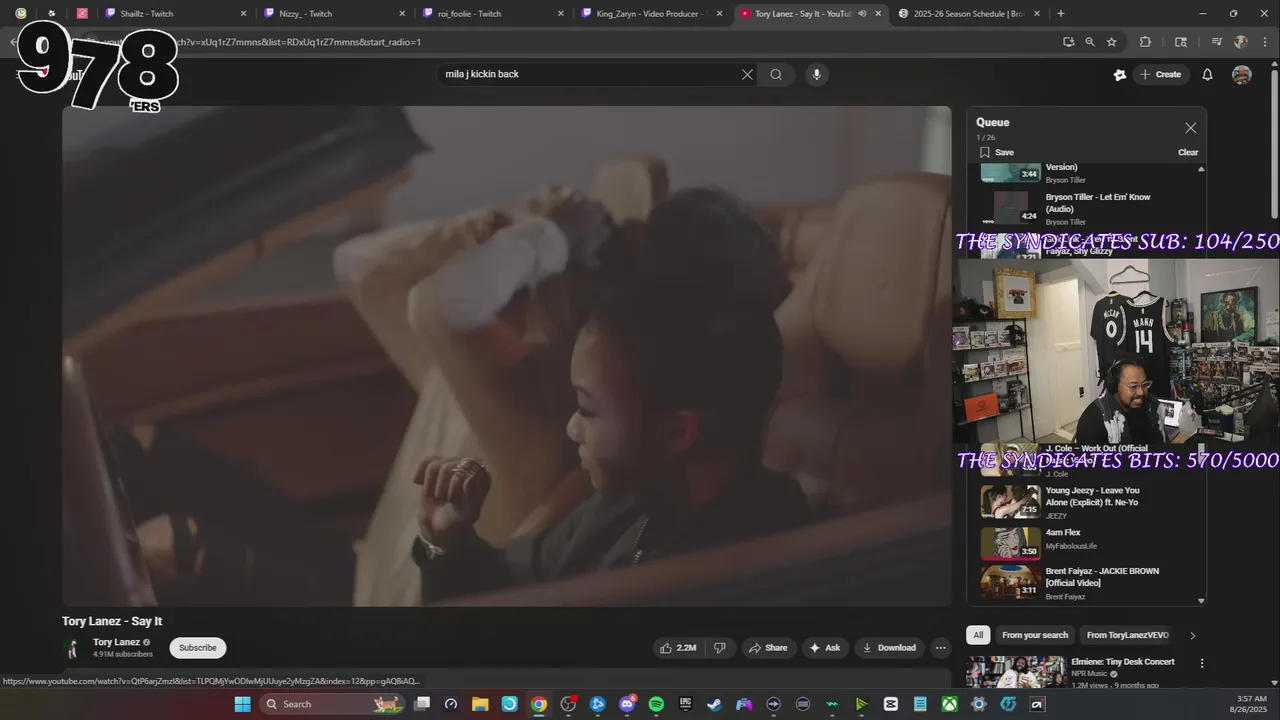Click the YouTube search input field

[x=590, y=74]
